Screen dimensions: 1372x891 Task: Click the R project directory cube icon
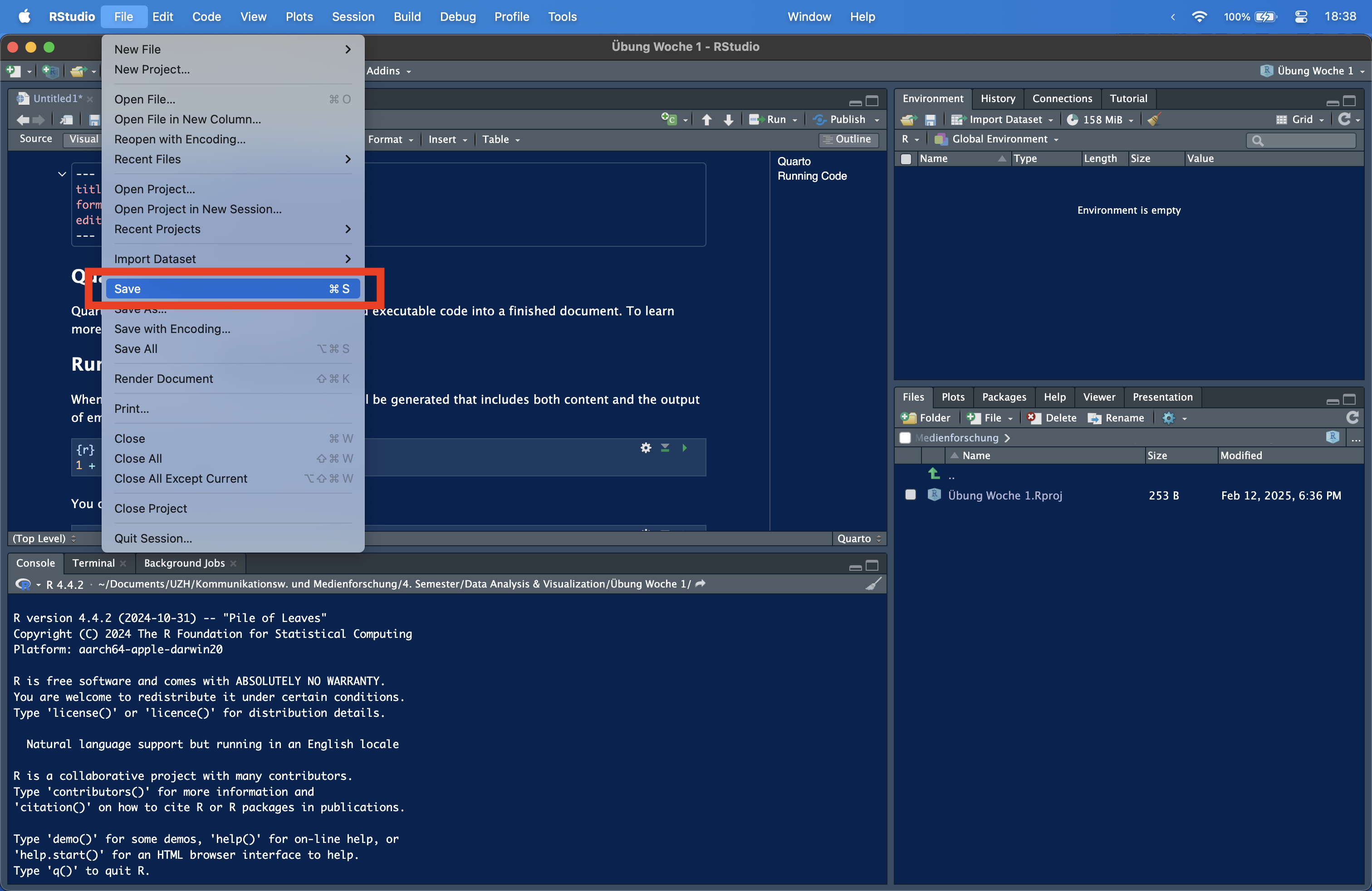click(x=1332, y=437)
